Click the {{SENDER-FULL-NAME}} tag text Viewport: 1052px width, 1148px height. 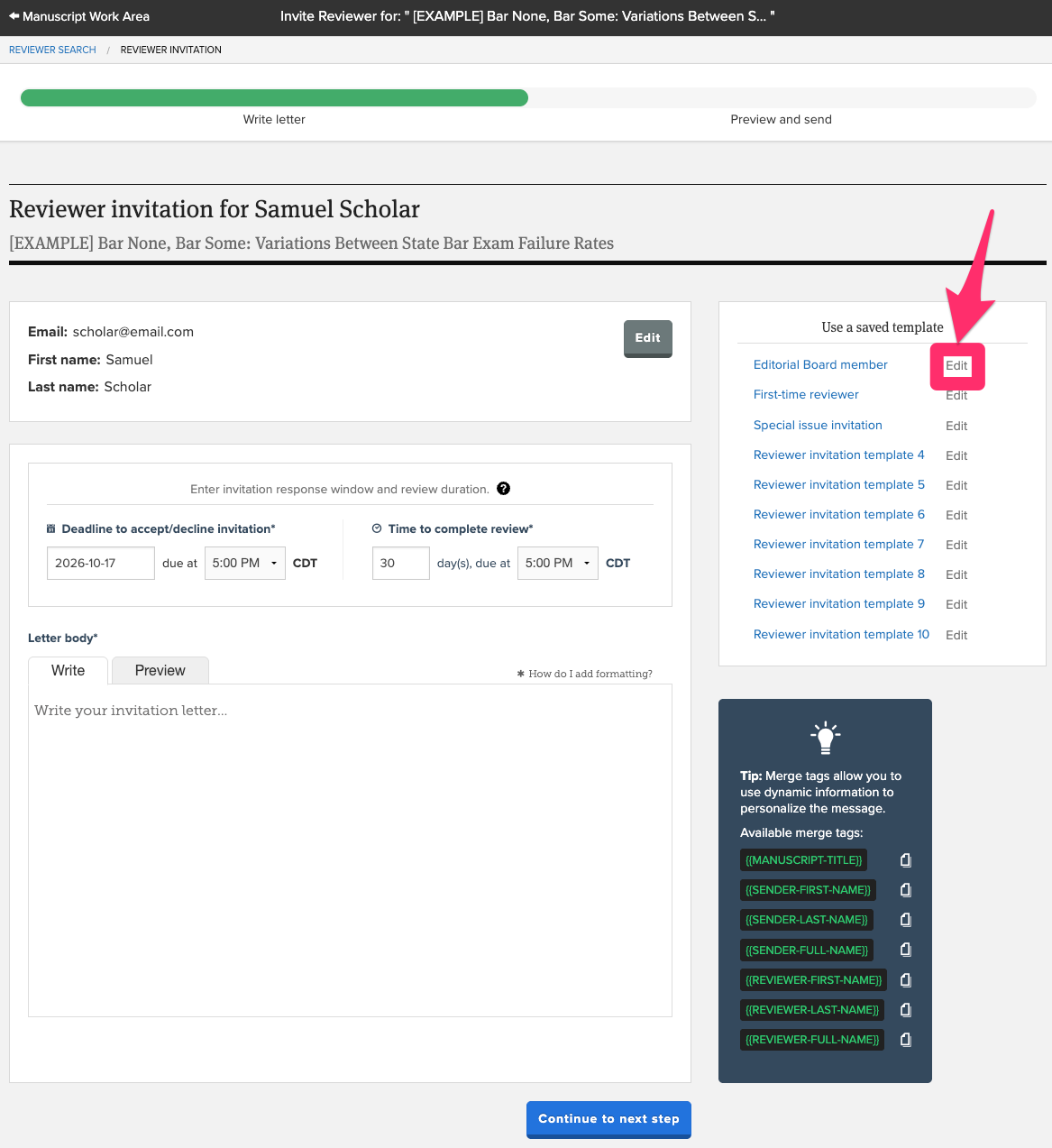click(x=807, y=950)
